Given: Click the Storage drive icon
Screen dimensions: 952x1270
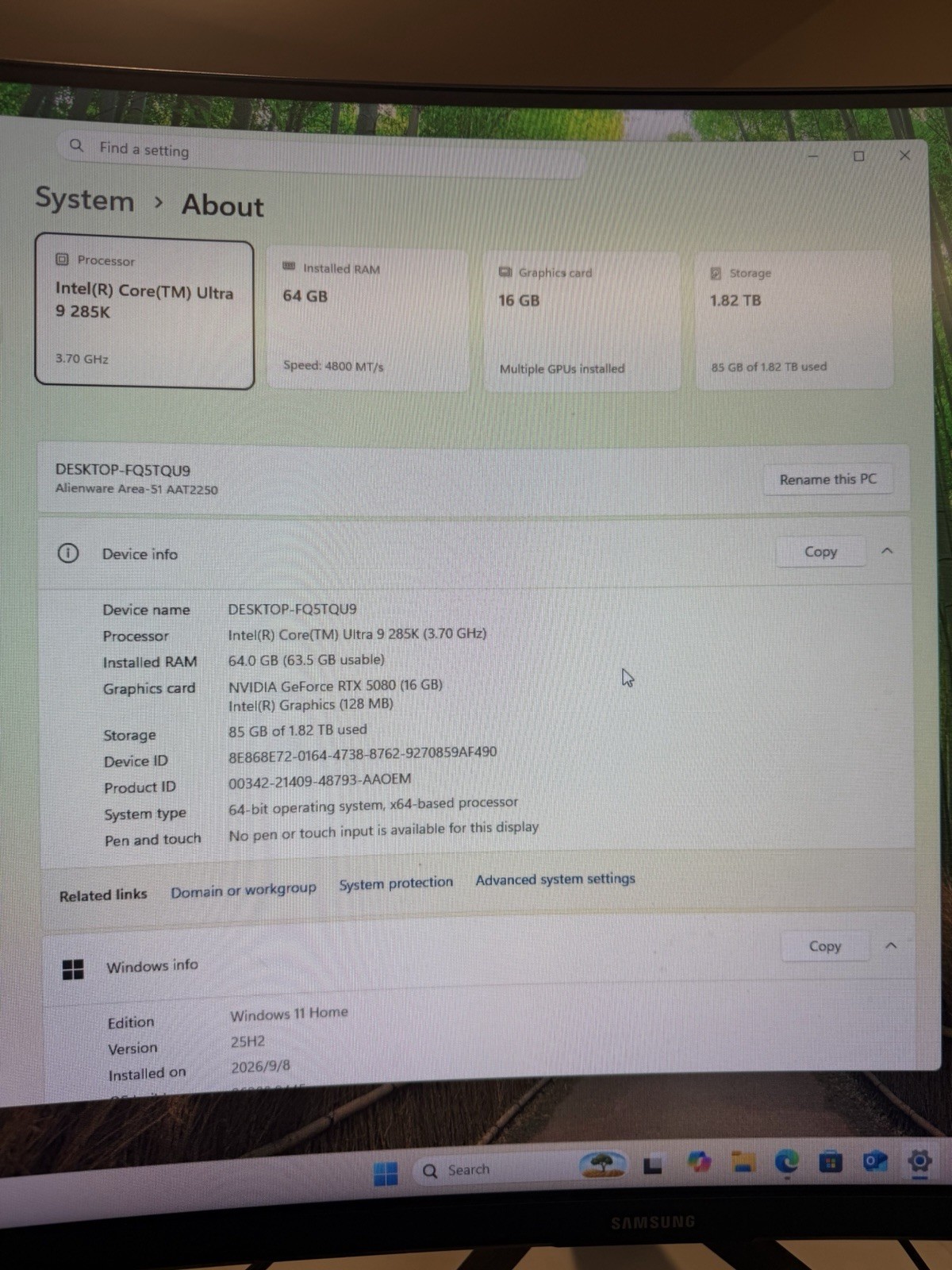Looking at the screenshot, I should 716,273.
